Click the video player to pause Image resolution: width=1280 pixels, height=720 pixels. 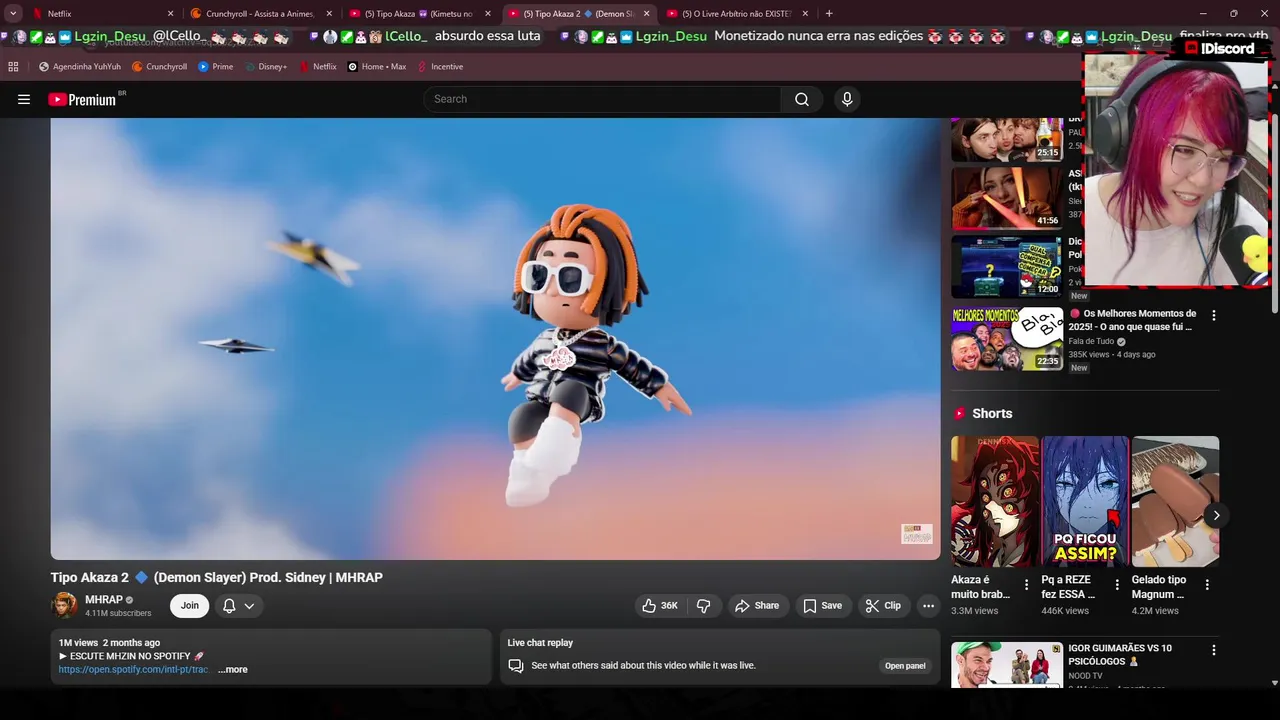point(495,338)
